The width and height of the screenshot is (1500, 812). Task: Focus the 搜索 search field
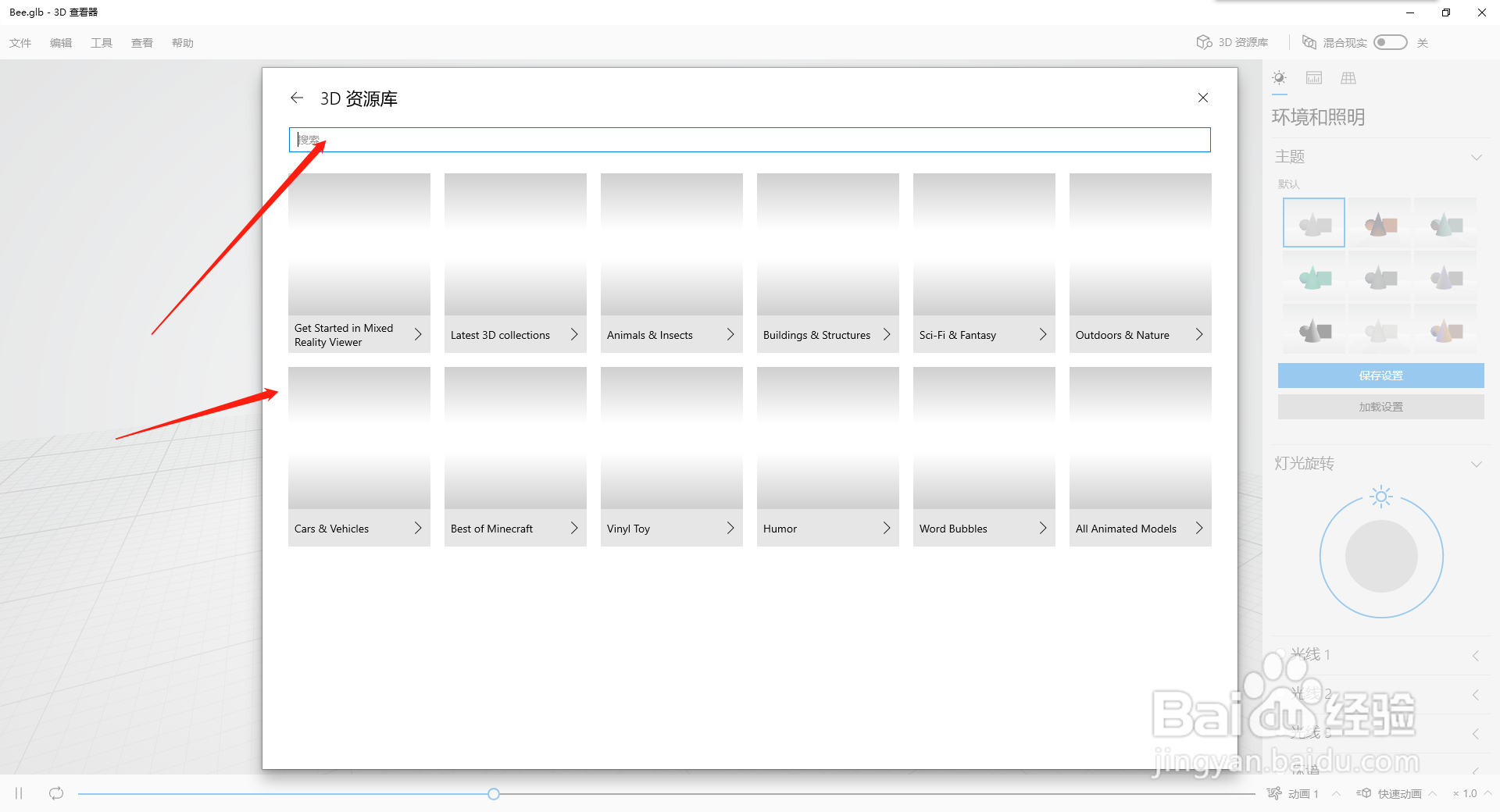(750, 140)
